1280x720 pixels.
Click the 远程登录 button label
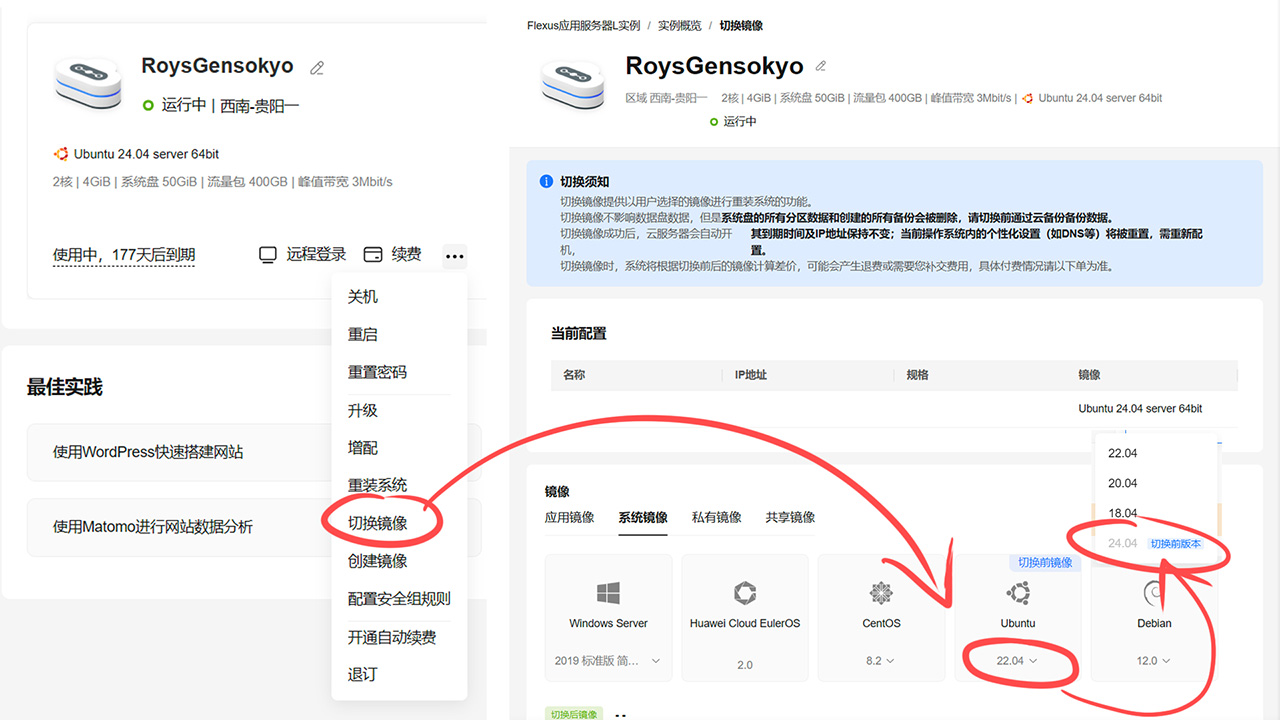[316, 255]
